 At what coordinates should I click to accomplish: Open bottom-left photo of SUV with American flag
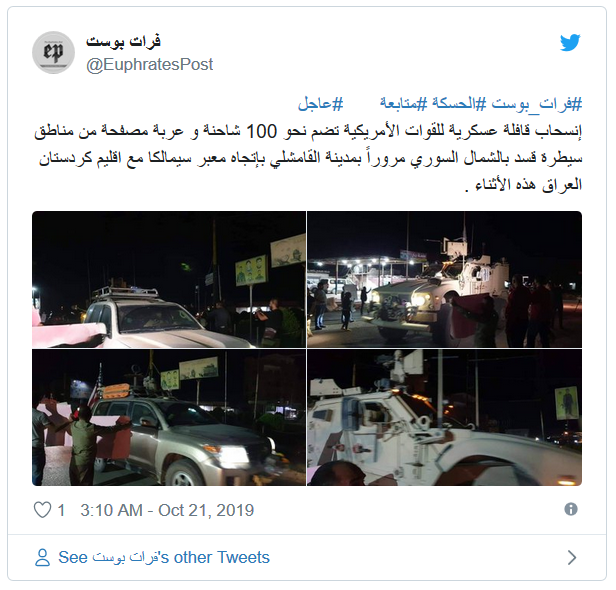pos(169,418)
